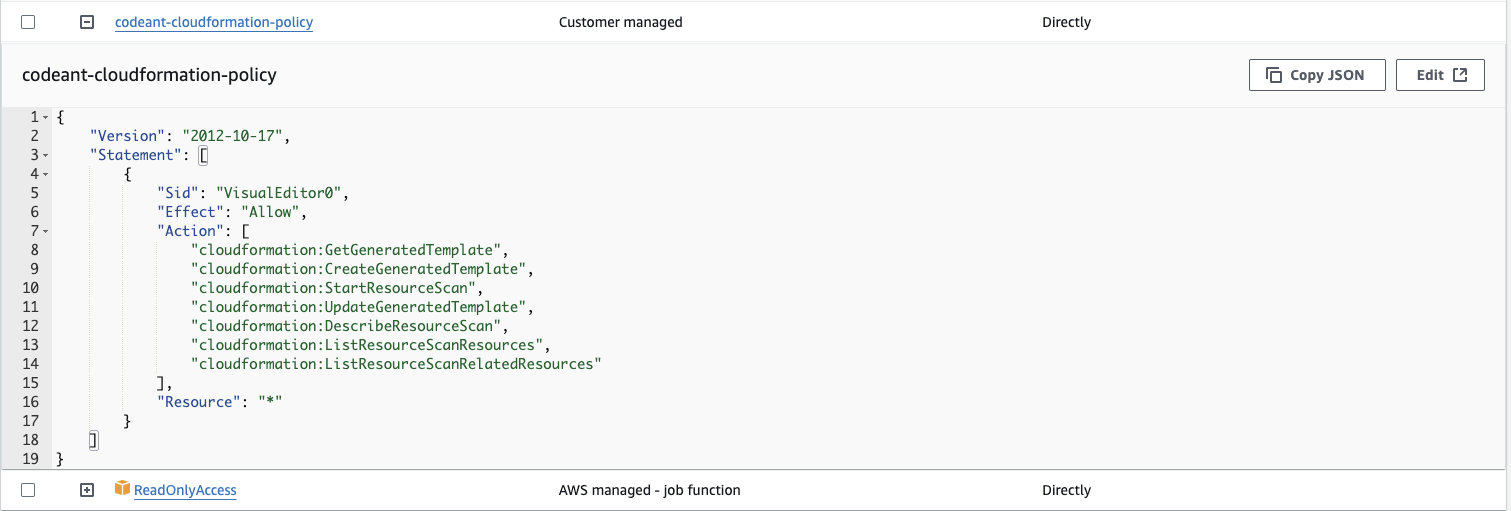The width and height of the screenshot is (1511, 511).
Task: Fold the statement object at line 4
Action: (46, 174)
